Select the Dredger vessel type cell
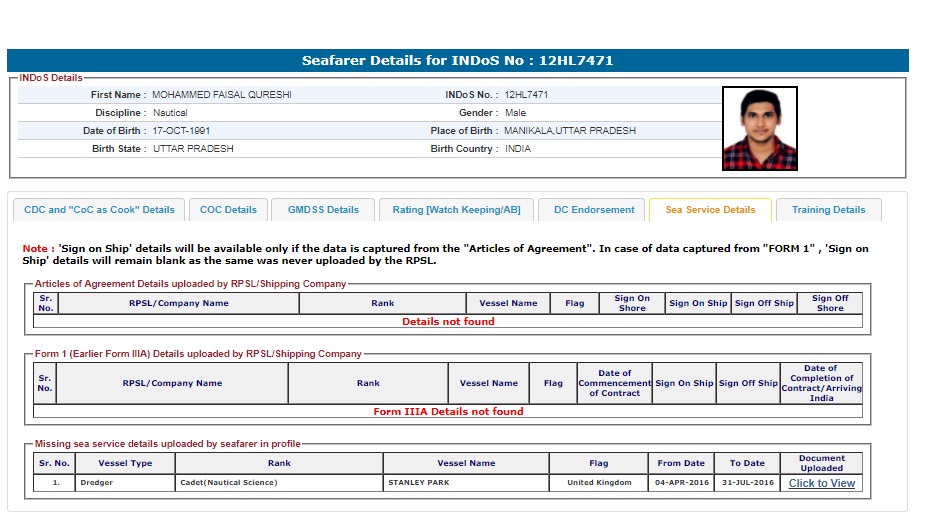The height and width of the screenshot is (520, 926). (125, 483)
